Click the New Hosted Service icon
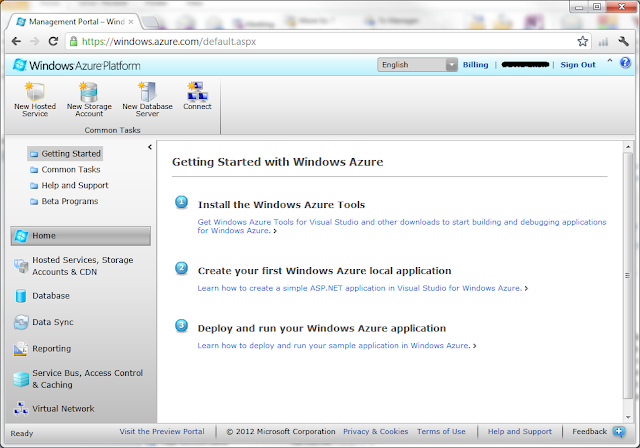Viewport: 640px width, 448px height. pyautogui.click(x=35, y=91)
